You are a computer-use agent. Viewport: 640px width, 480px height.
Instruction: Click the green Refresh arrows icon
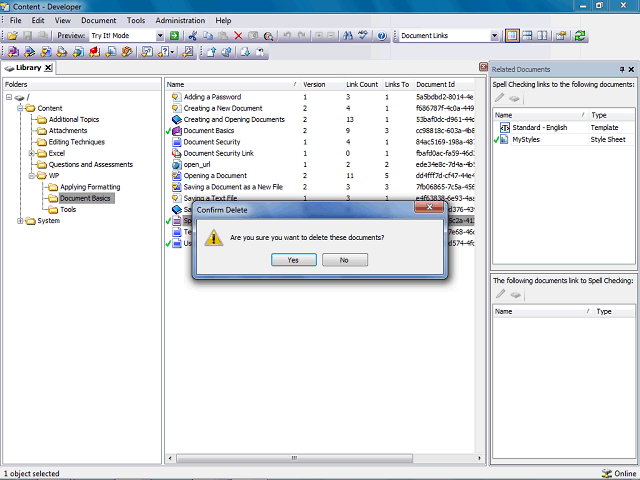tap(580, 36)
